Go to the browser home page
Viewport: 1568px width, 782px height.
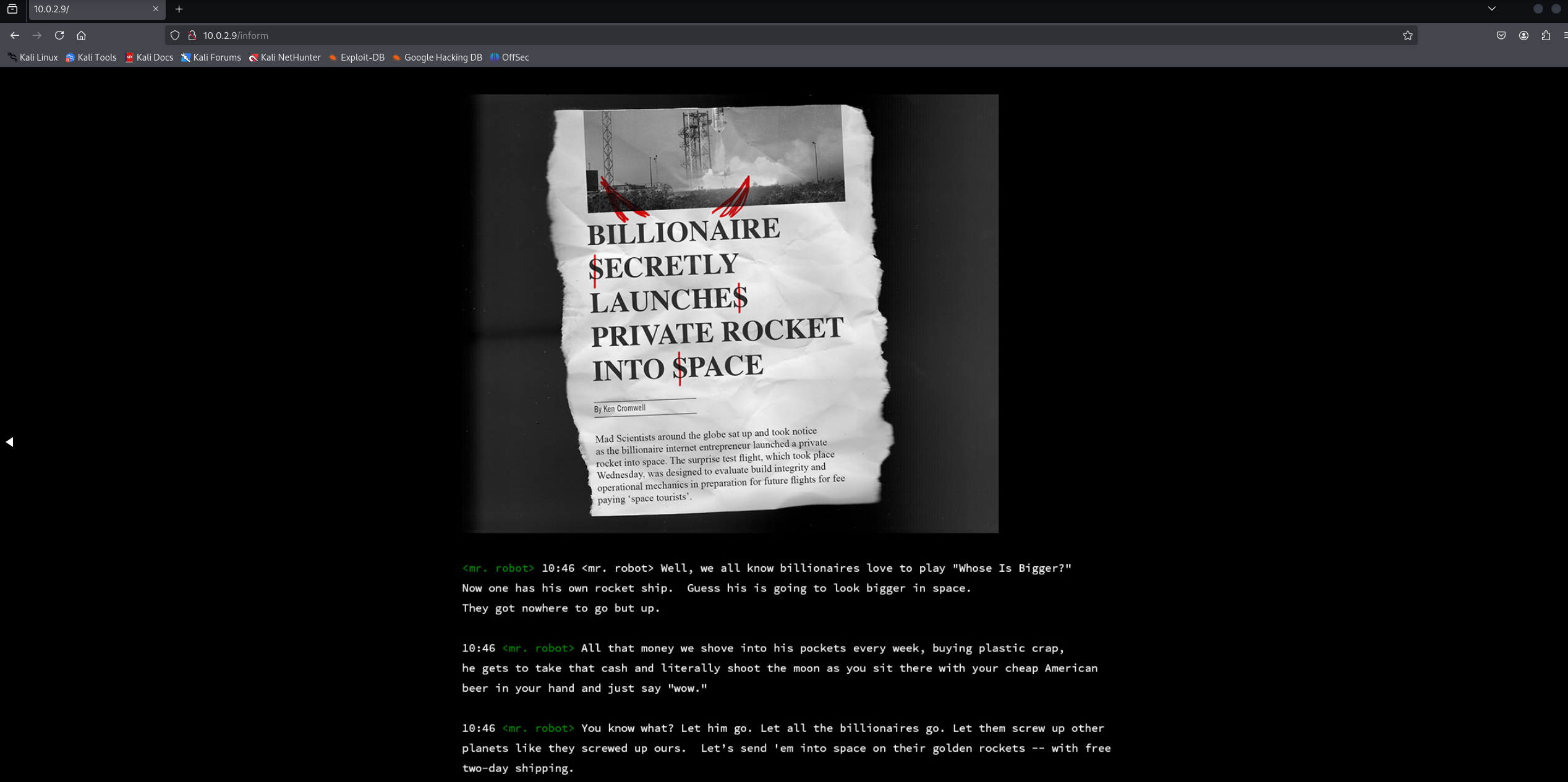click(x=81, y=35)
